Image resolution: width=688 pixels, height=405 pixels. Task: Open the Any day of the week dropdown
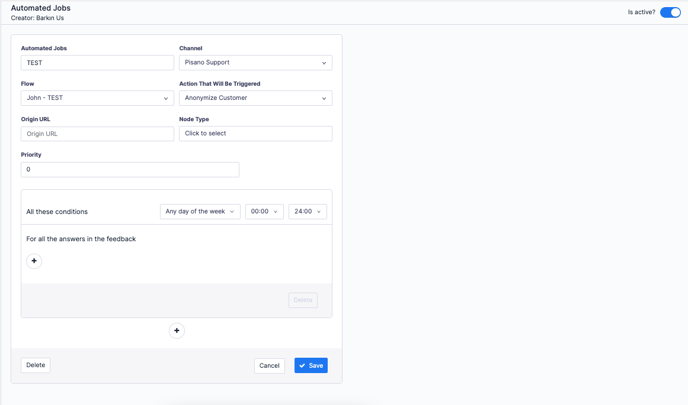click(200, 212)
